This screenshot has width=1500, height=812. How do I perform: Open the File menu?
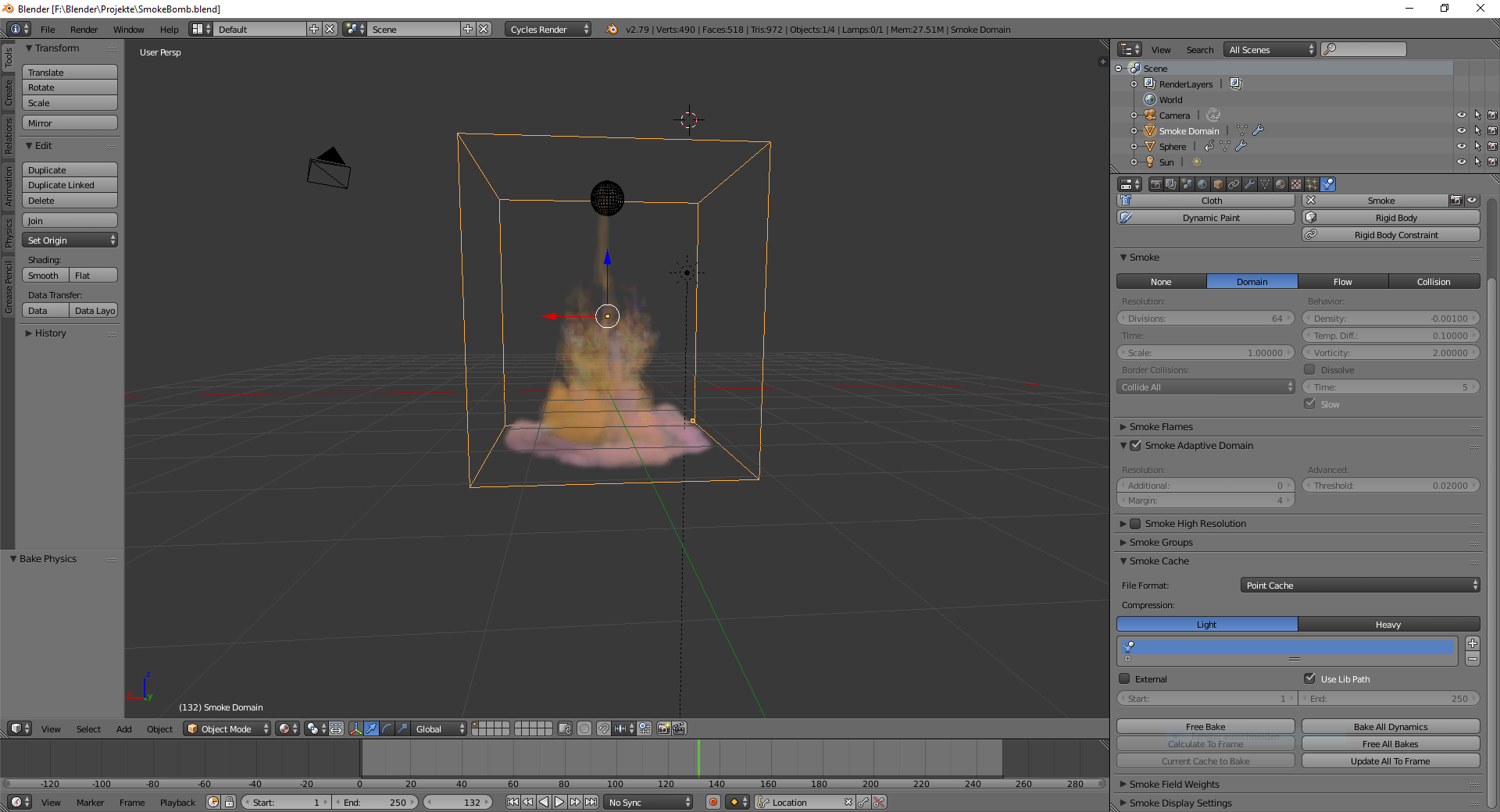pos(48,30)
